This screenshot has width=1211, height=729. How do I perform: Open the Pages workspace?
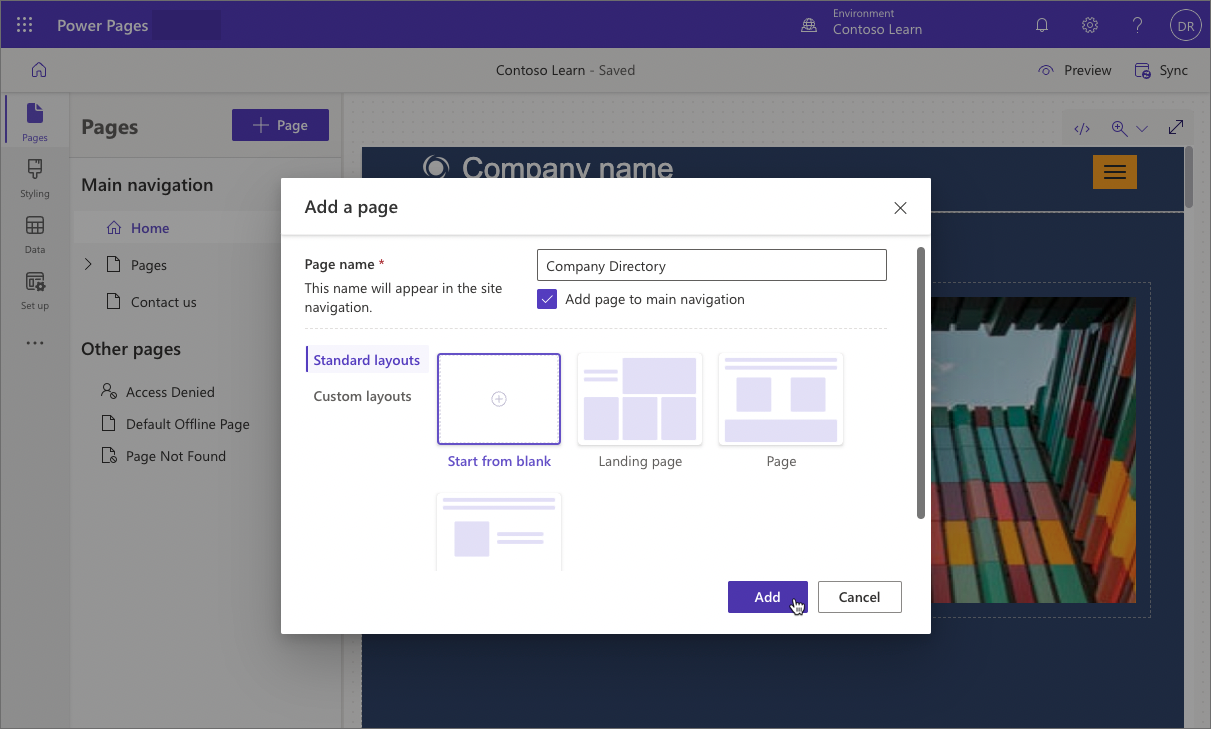tap(35, 121)
